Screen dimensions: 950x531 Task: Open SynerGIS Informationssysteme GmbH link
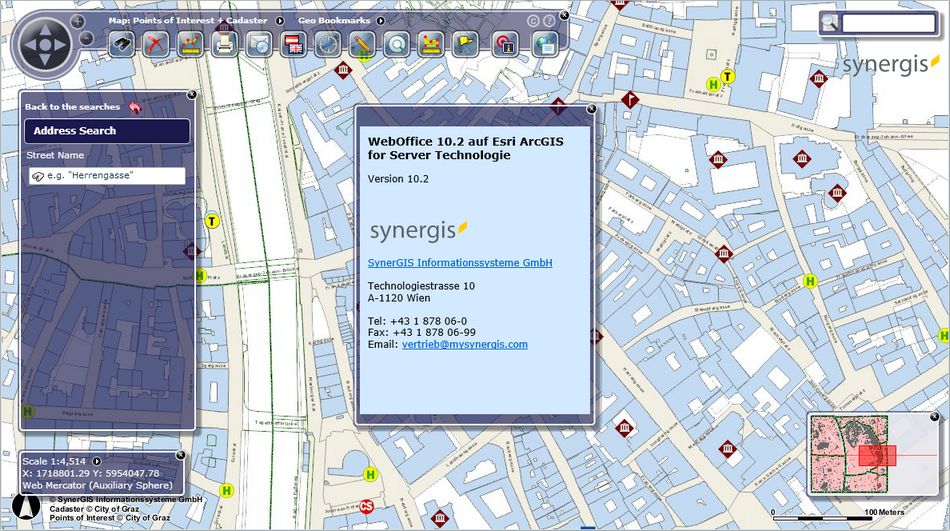(x=460, y=262)
